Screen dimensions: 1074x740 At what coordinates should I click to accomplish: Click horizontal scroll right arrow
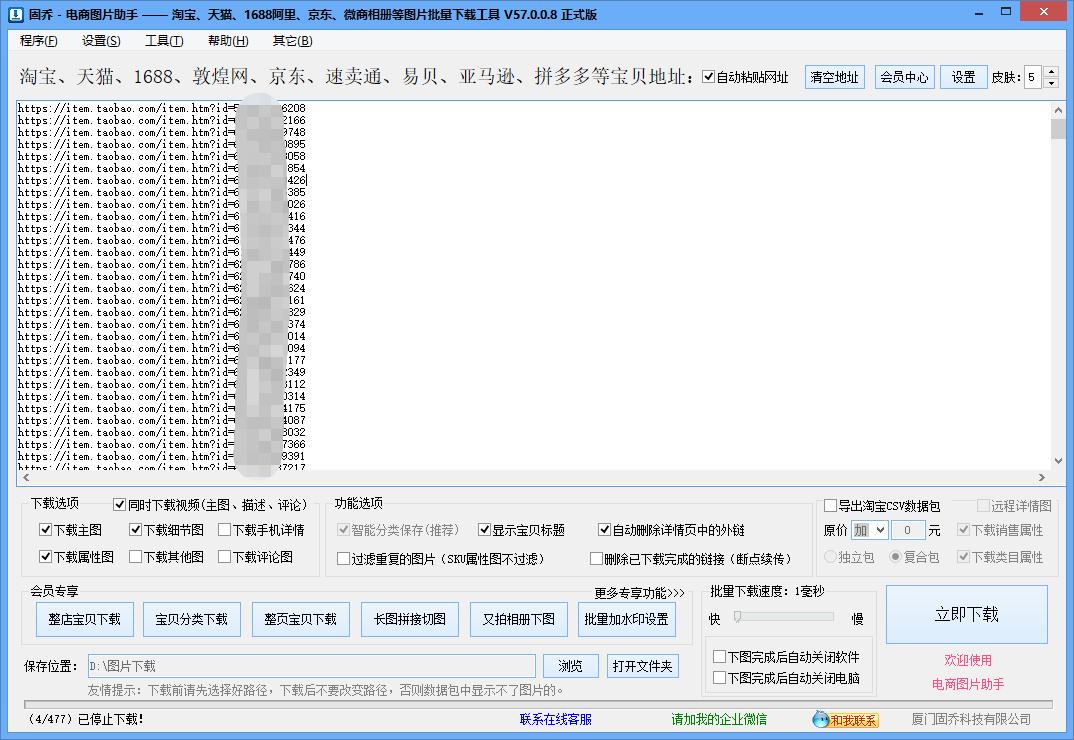[x=1042, y=478]
